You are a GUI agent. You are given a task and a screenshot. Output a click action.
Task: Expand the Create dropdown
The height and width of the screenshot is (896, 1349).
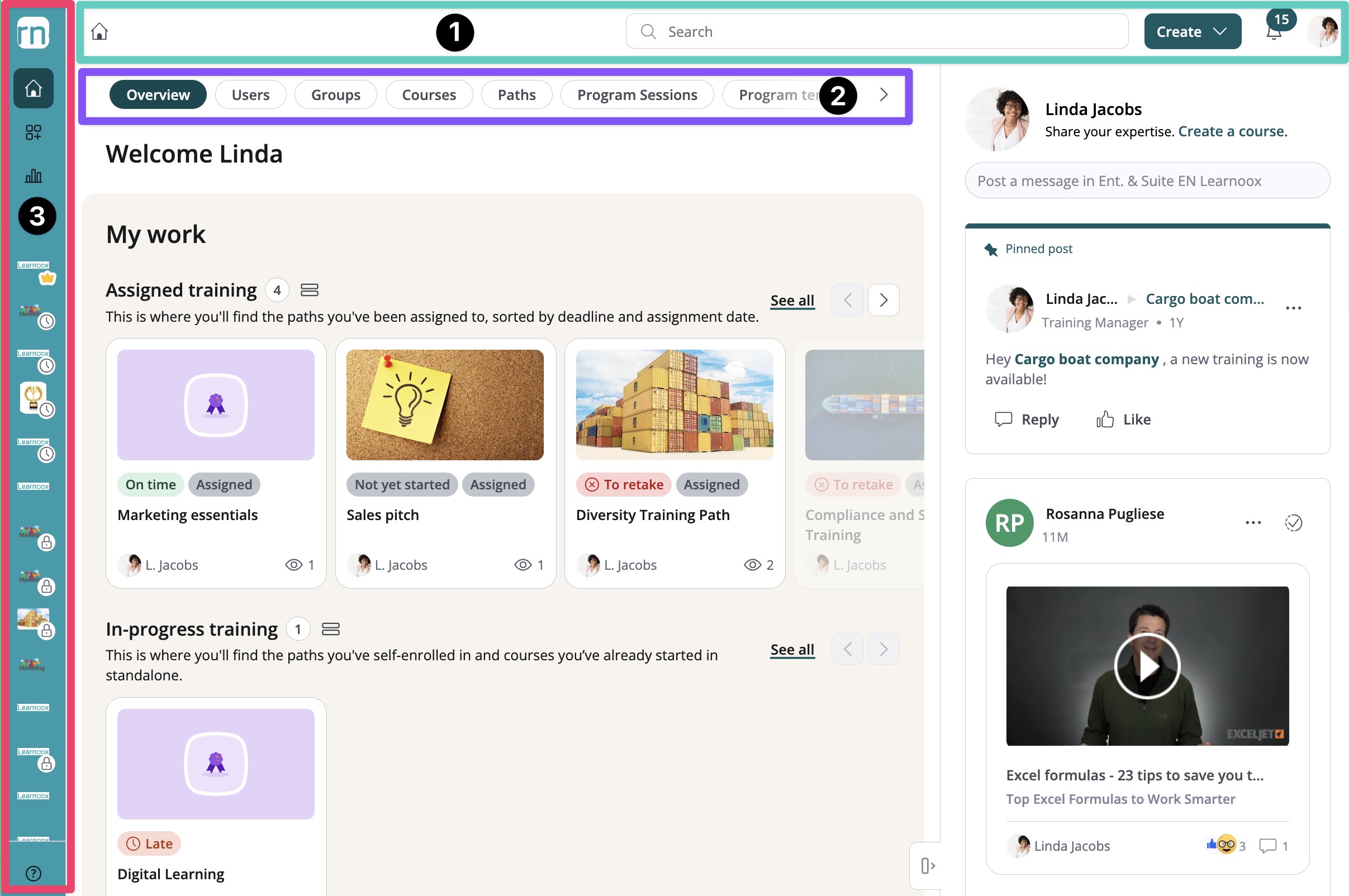pyautogui.click(x=1192, y=31)
